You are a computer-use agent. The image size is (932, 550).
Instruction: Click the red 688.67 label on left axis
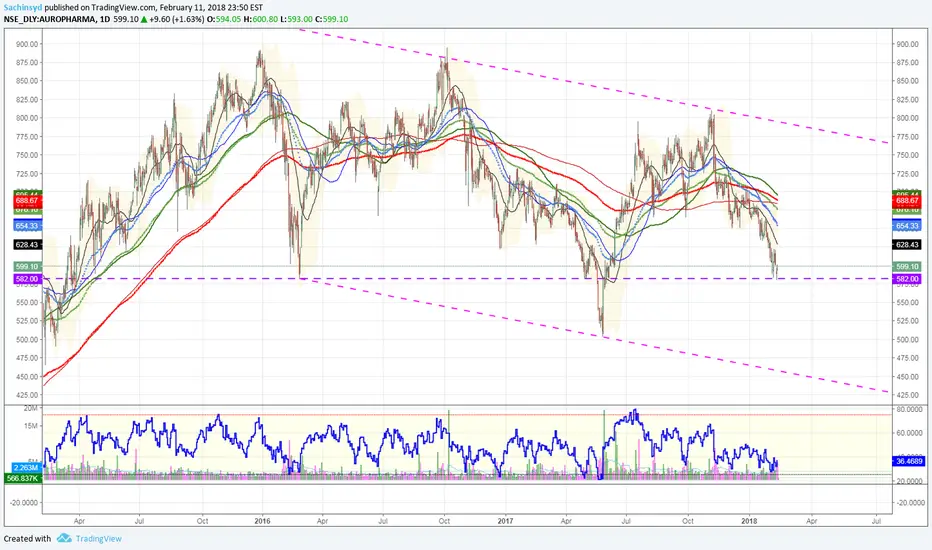click(x=27, y=201)
